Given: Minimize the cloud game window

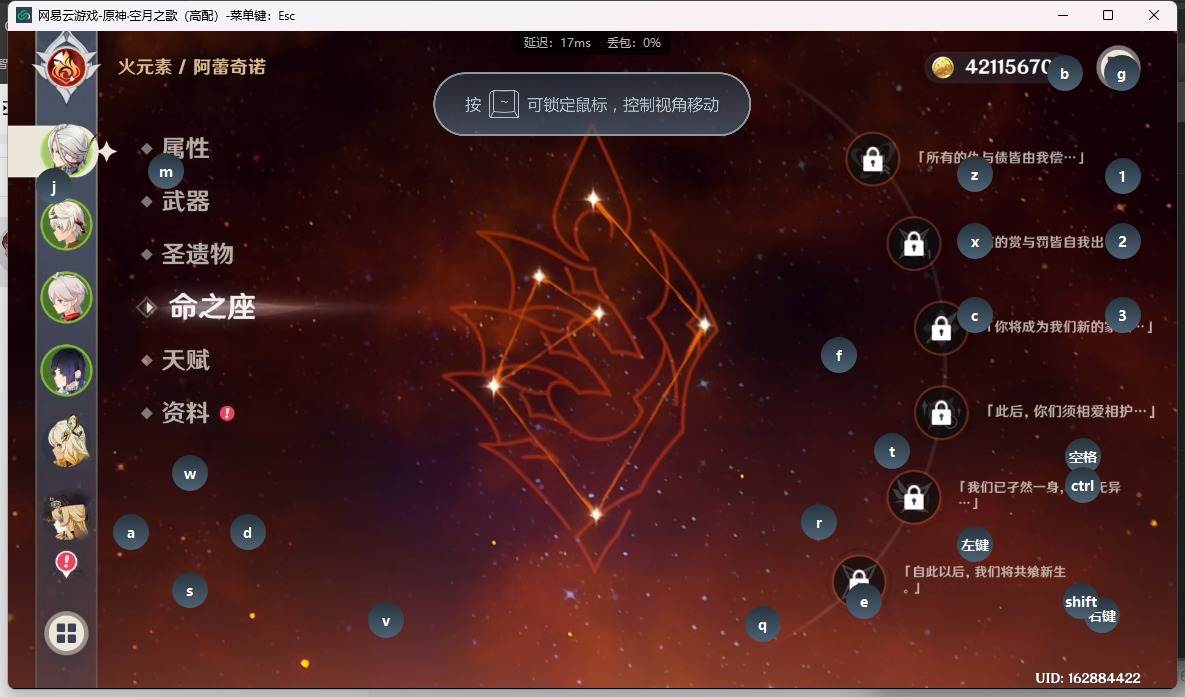Looking at the screenshot, I should click(x=1063, y=15).
